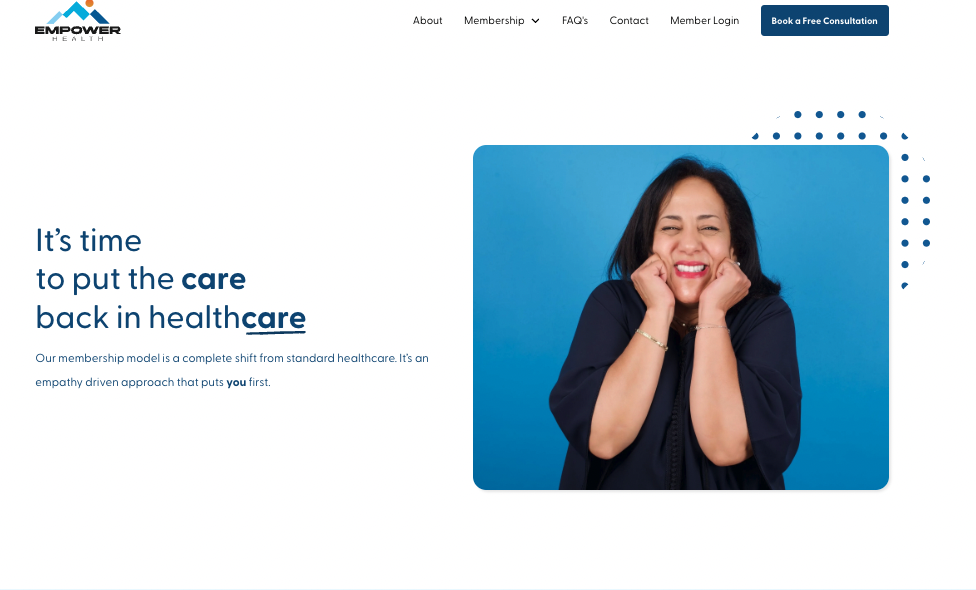Open the Member Login link
Screen dimensions: 976x590
(705, 21)
